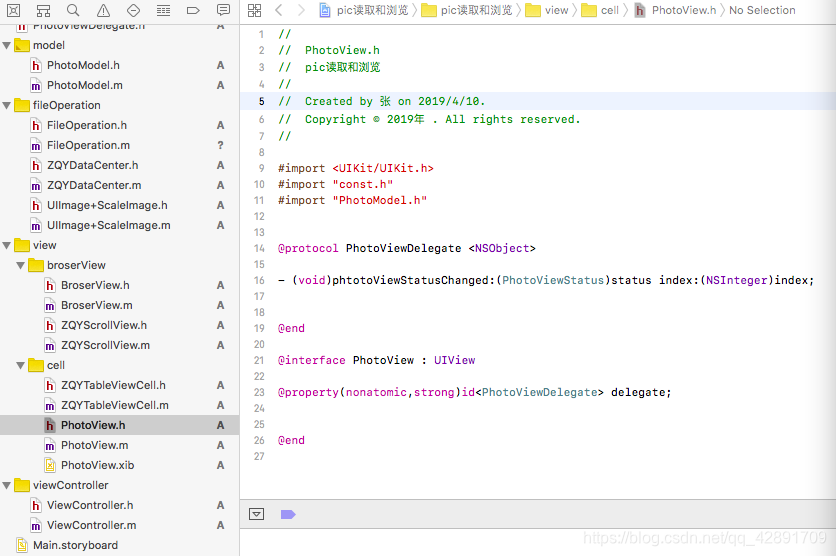Go forward with the right chevron
836x556 pixels.
[301, 10]
